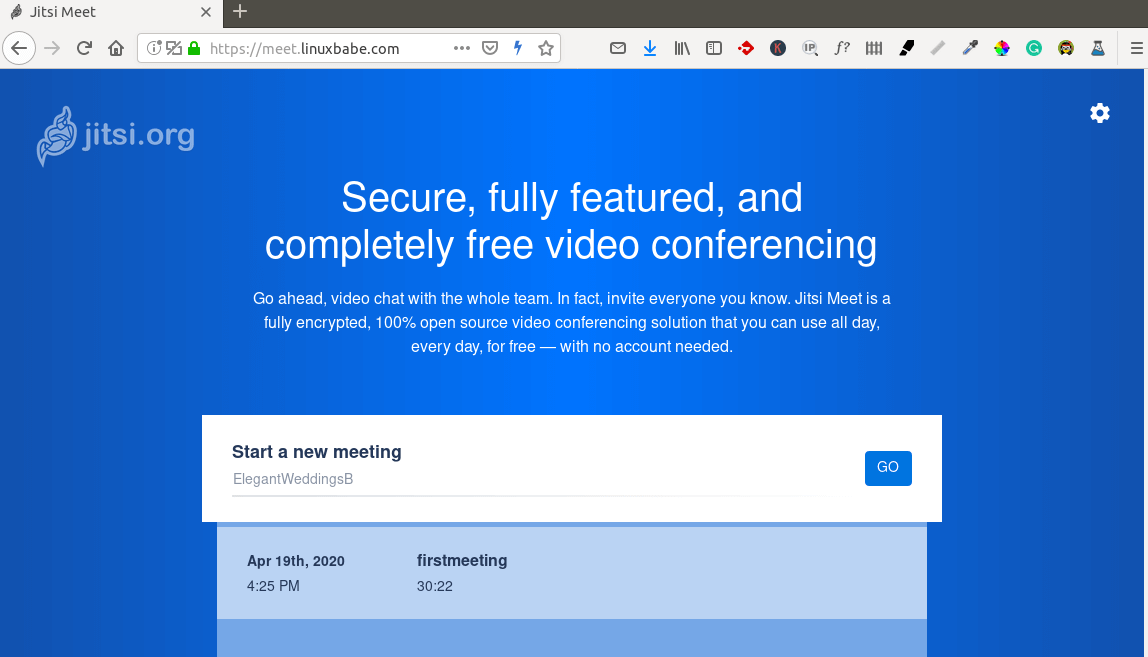Open the downloads arrow icon
1148x657 pixels.
click(x=650, y=48)
